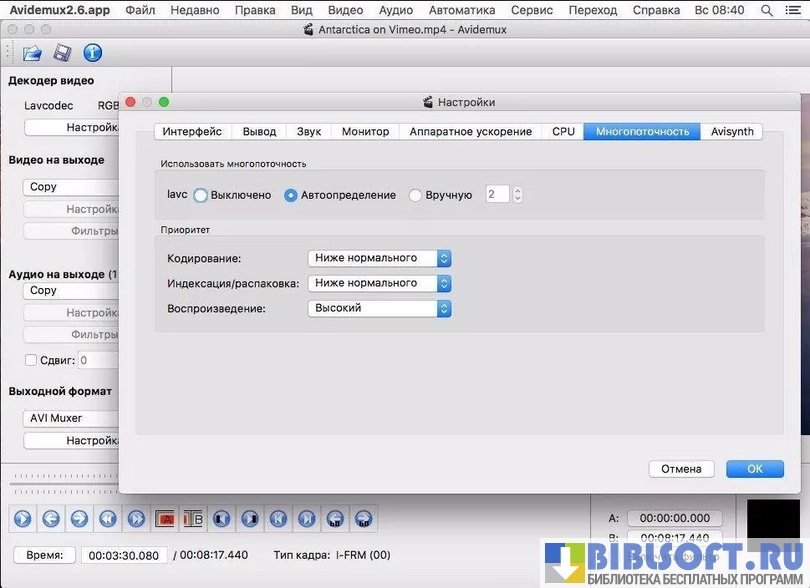Image resolution: width=810 pixels, height=588 pixels.
Task: Switch to the Аппаратное ускорение tab
Action: pos(470,131)
